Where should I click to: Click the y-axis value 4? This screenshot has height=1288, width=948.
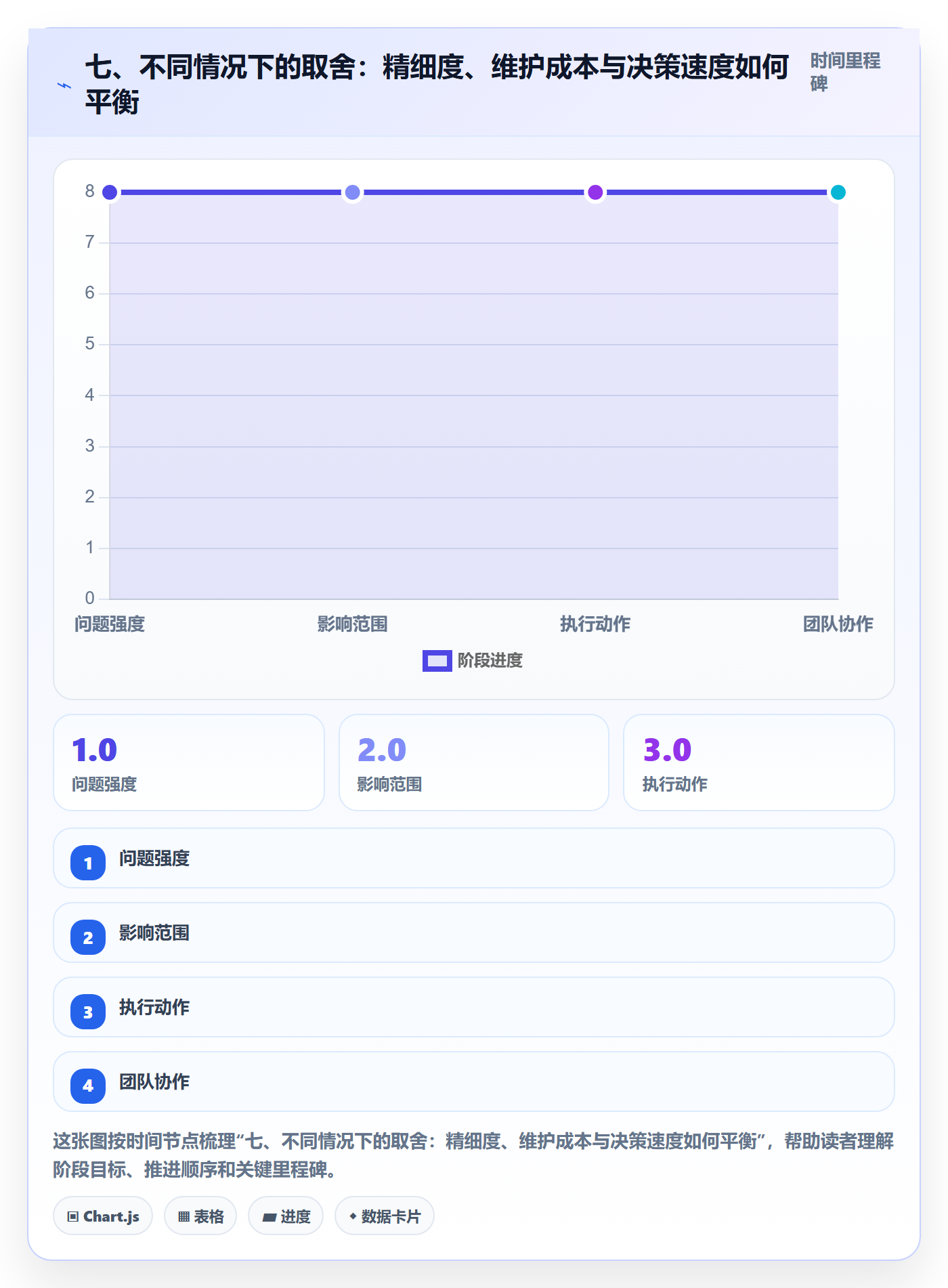tap(89, 395)
